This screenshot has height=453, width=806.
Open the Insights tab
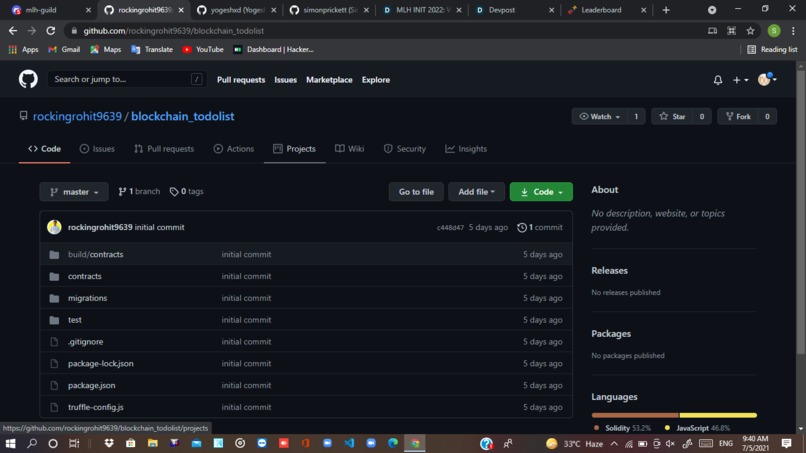[466, 149]
